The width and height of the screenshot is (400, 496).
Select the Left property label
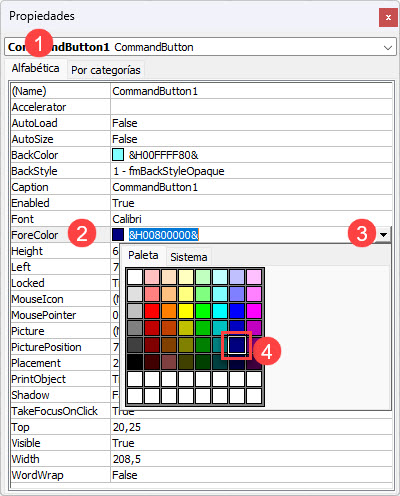point(21,267)
